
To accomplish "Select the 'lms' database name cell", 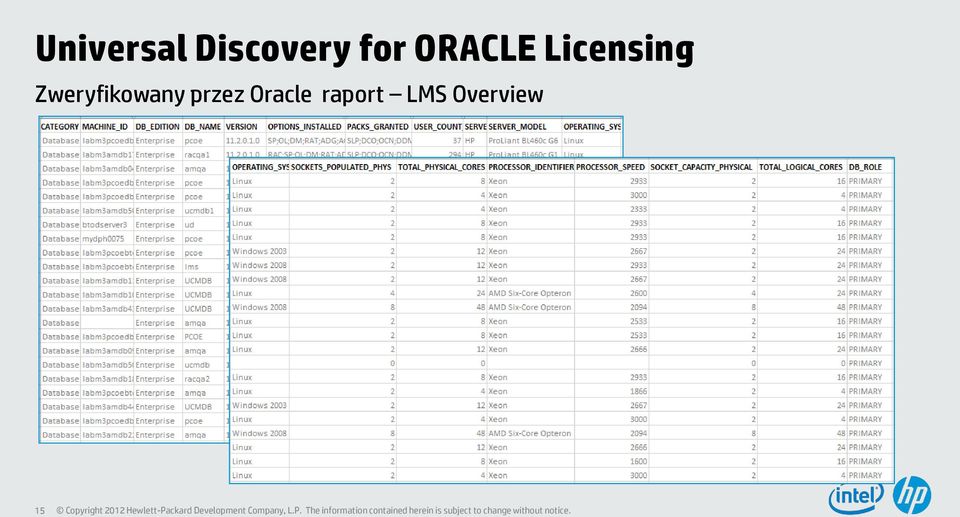I will point(191,267).
